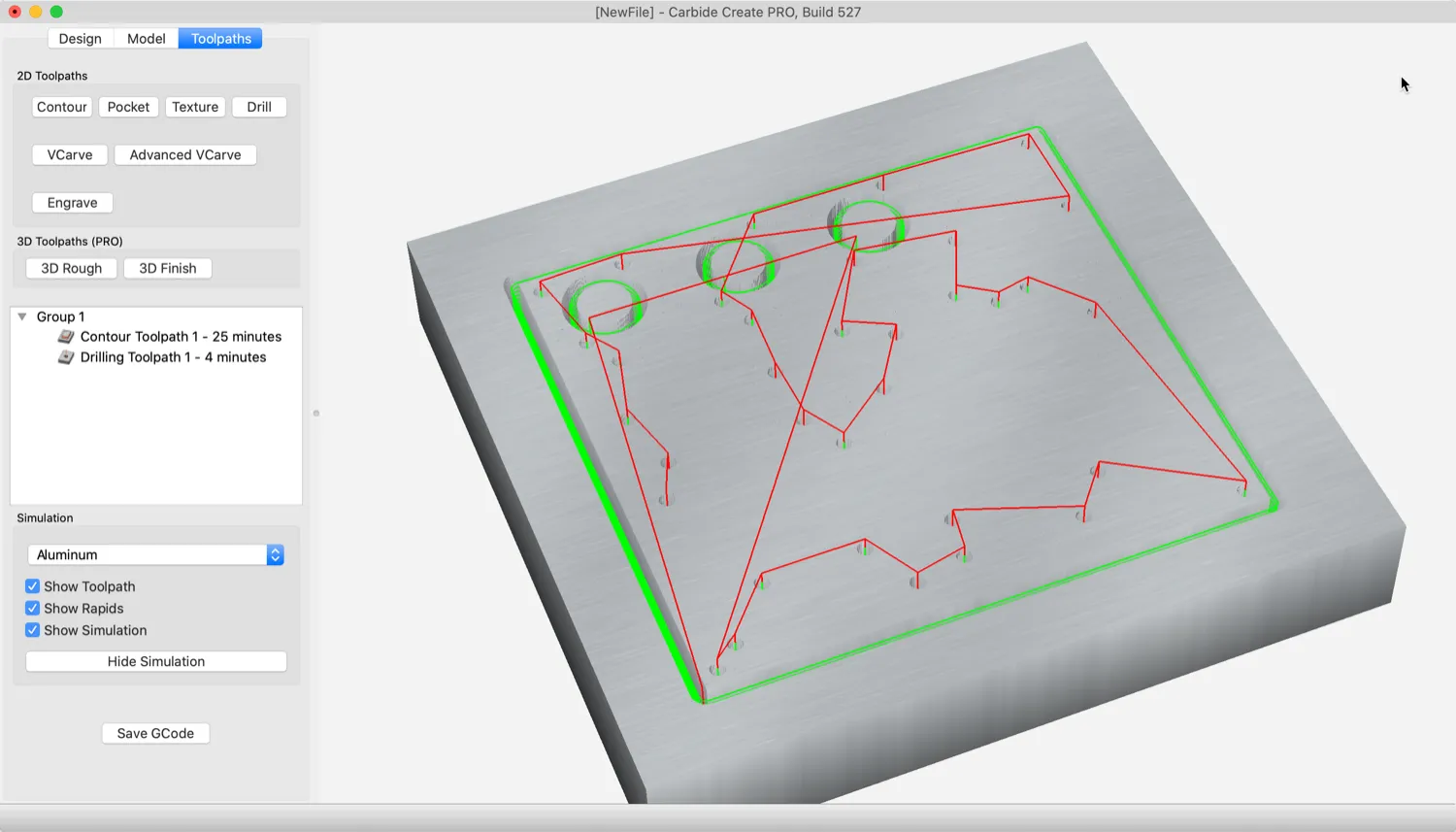Toggle Show Simulation off
Screen dimensions: 1456x832
32,630
